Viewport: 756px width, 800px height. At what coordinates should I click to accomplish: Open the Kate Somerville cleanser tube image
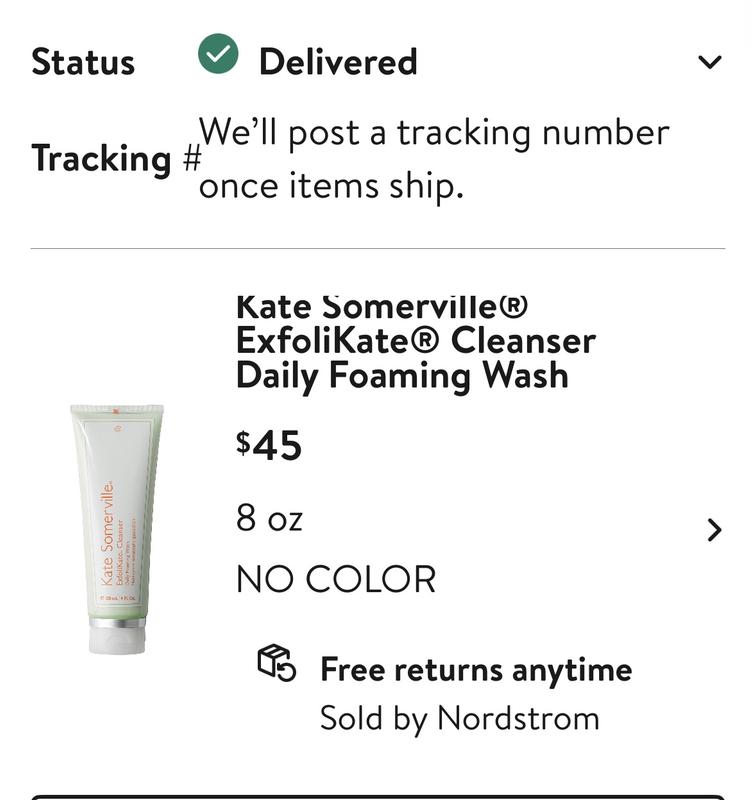[116, 520]
